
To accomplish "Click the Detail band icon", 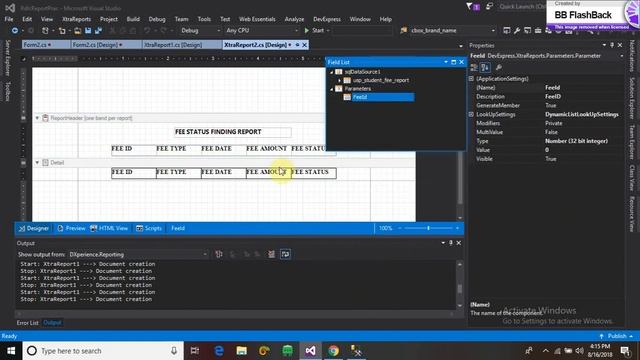I will point(45,162).
